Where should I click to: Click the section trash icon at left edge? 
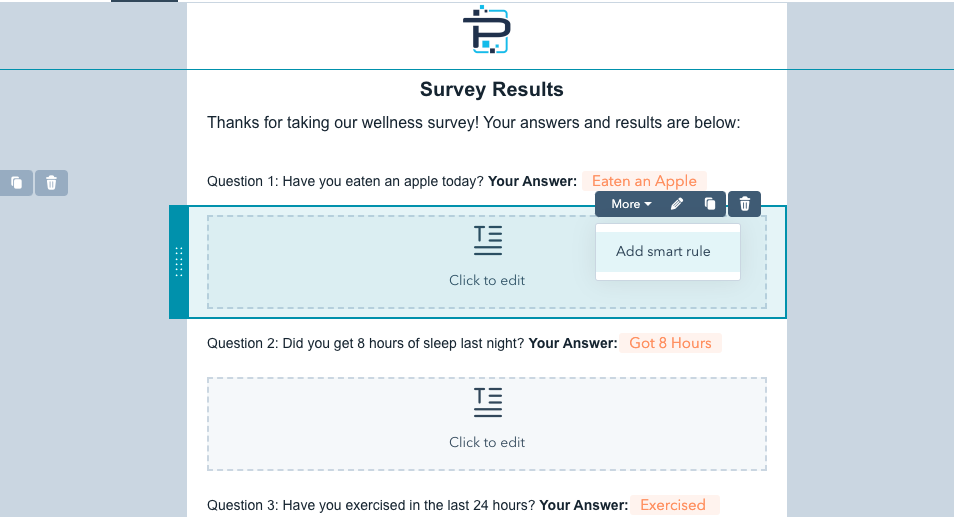click(51, 183)
